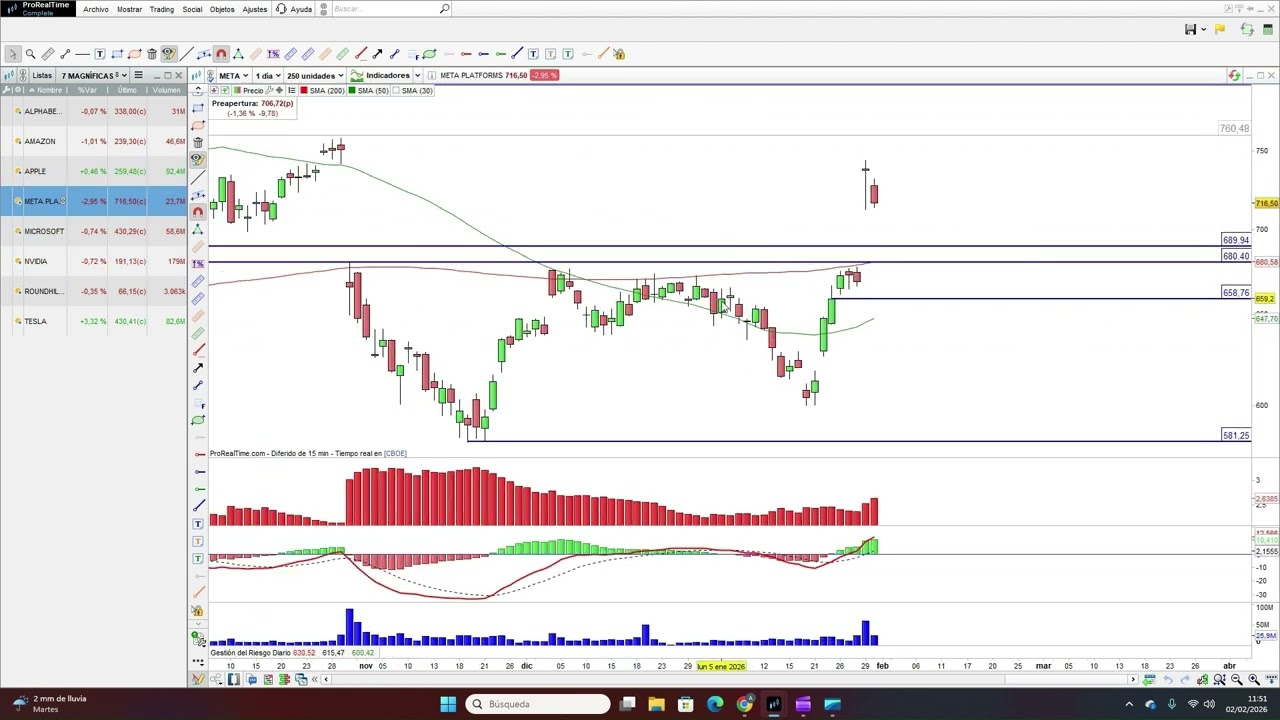Toggle the eye show/hide objects tool in top toolbar
This screenshot has width=1280, height=720.
point(169,54)
